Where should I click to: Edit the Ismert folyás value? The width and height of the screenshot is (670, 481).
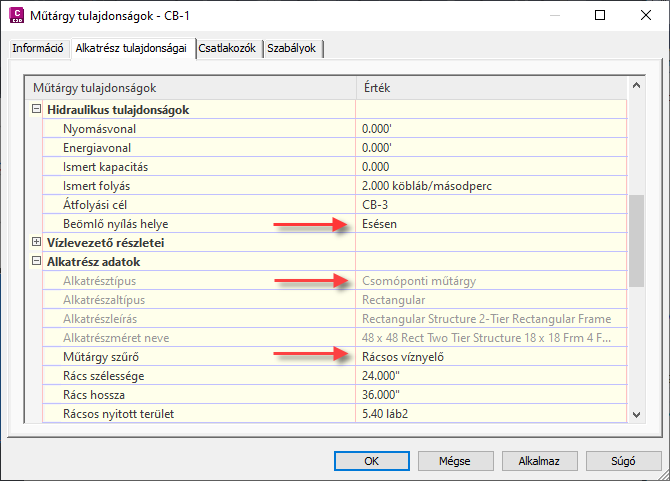tap(490, 186)
